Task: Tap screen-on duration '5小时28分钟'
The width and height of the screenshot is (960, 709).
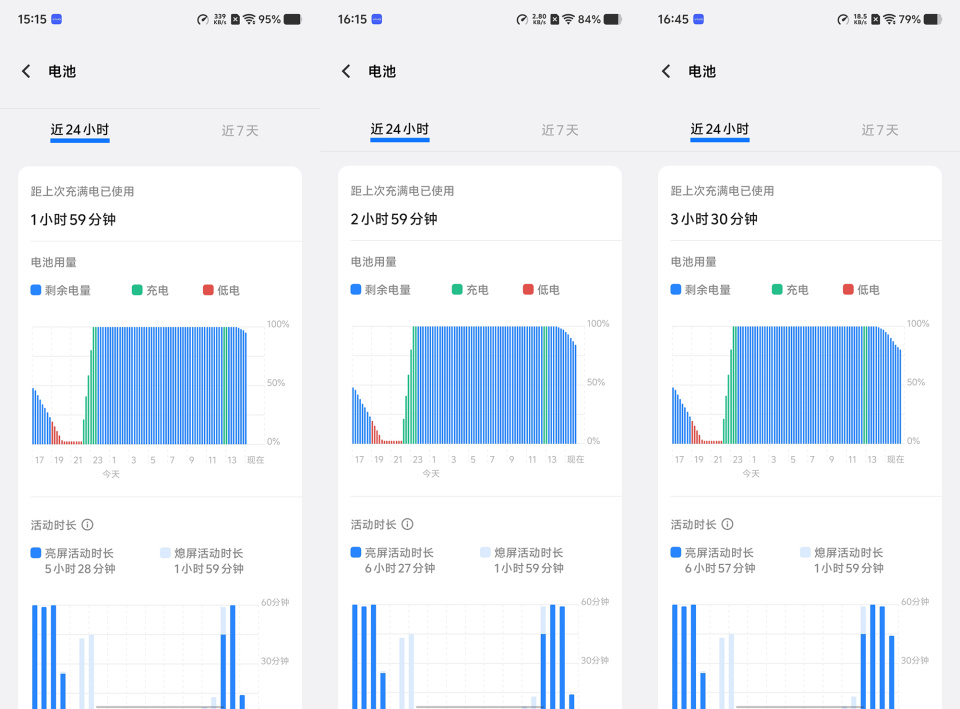Action: point(80,569)
